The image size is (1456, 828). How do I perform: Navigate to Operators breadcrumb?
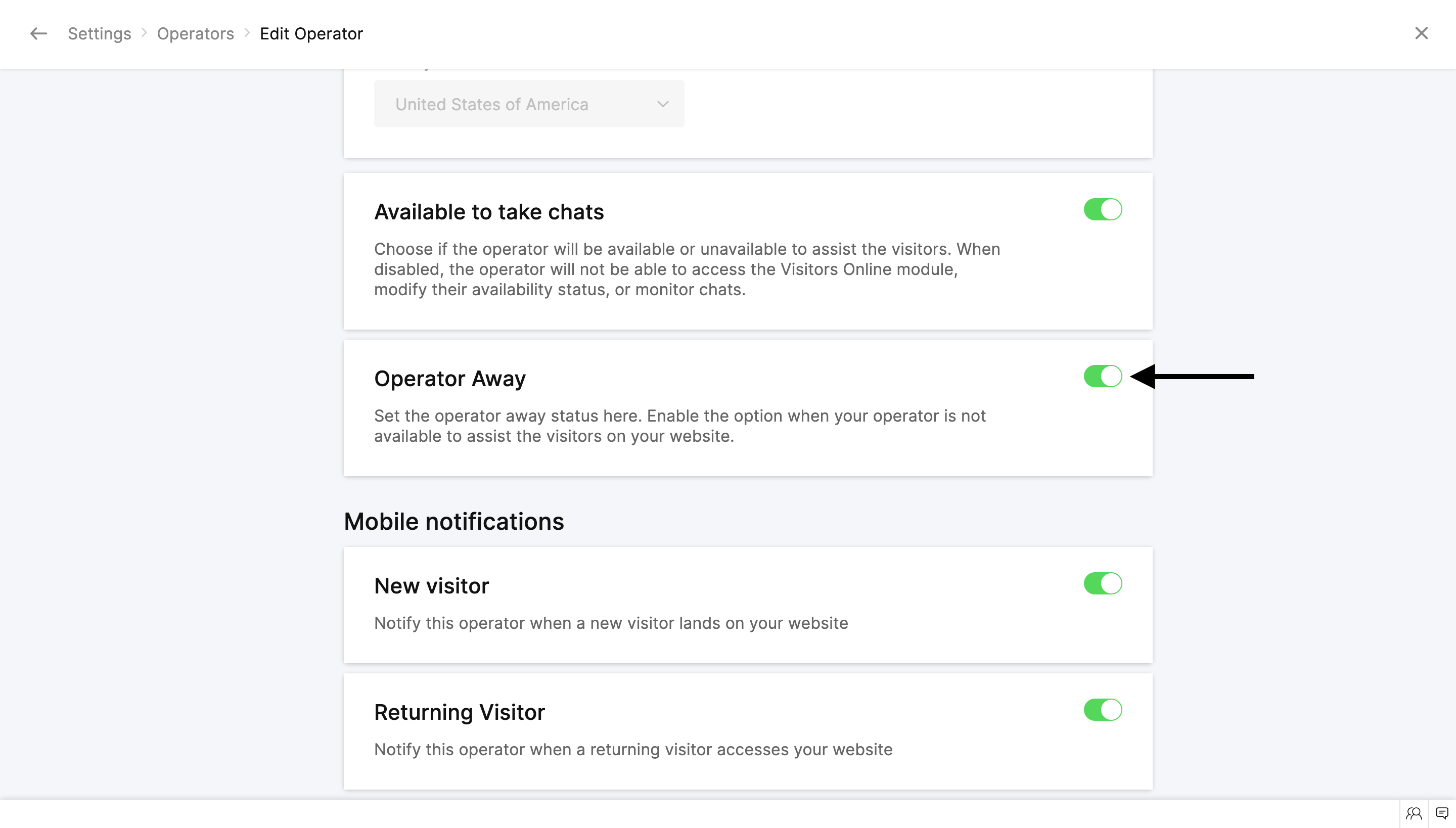click(x=195, y=33)
